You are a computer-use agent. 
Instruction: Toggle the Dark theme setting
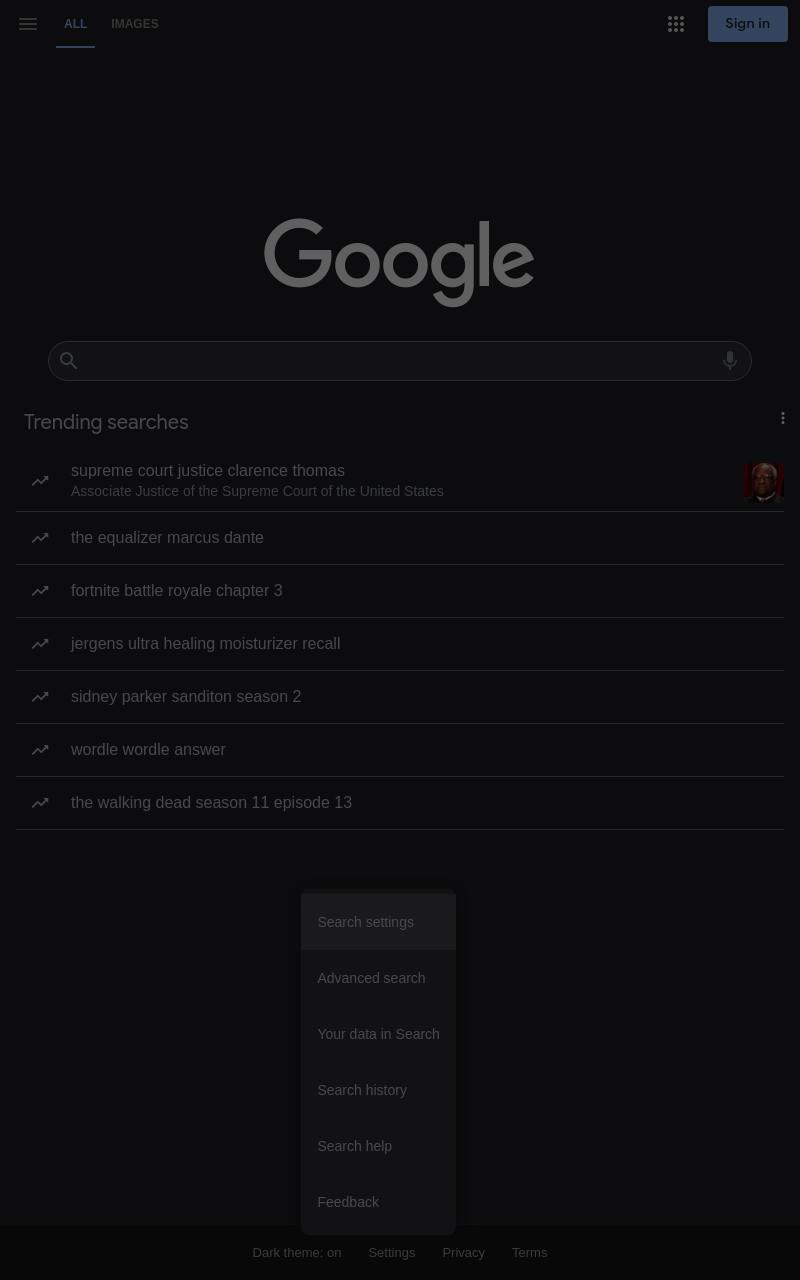click(297, 1252)
